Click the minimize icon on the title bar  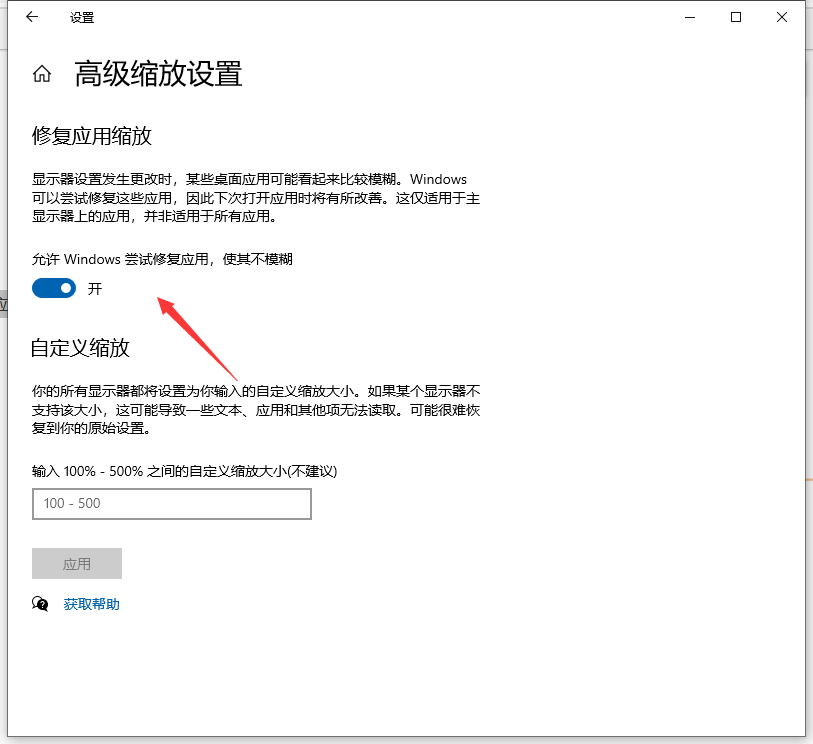pyautogui.click(x=688, y=17)
